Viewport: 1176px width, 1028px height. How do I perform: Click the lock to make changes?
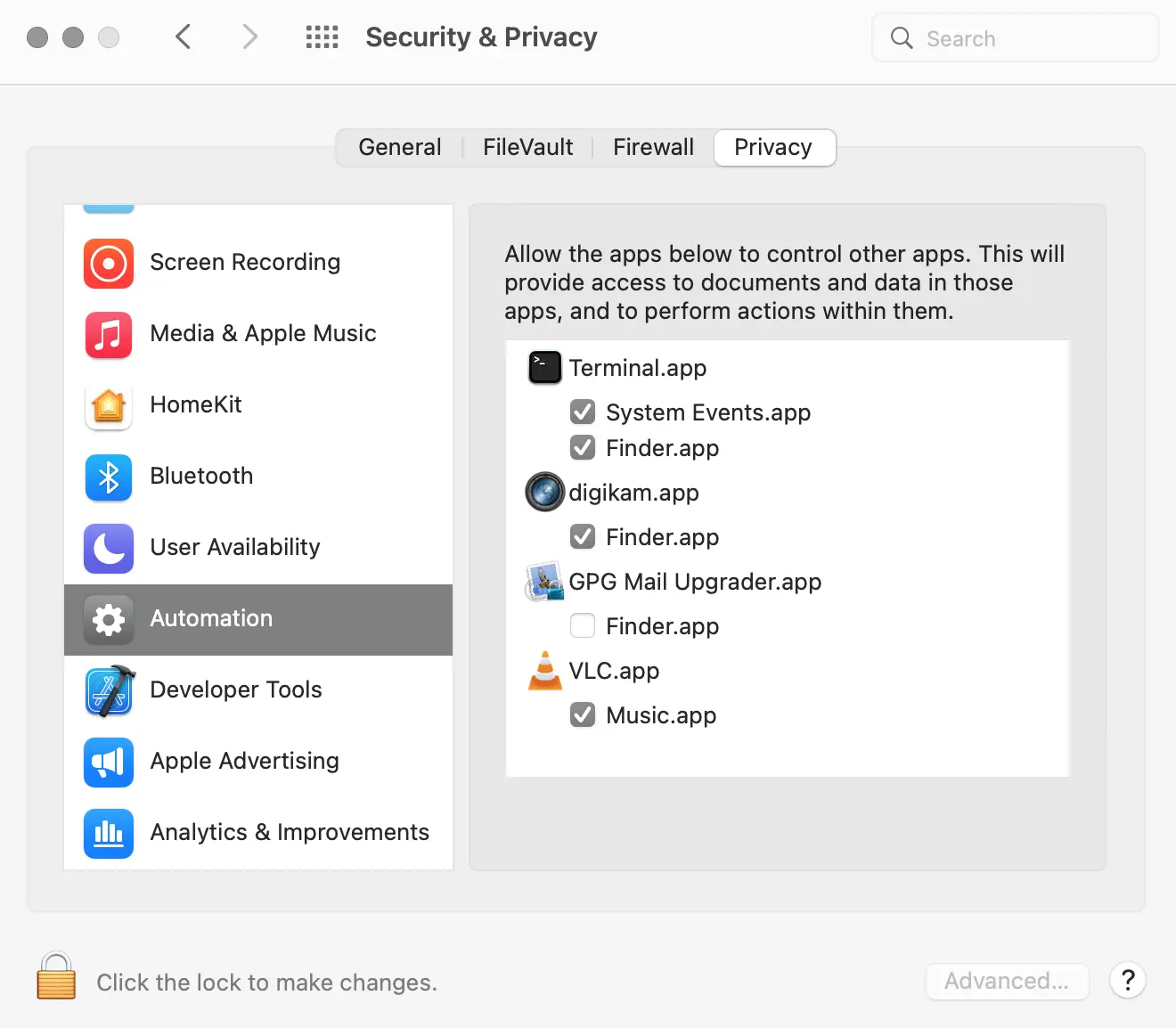tap(56, 976)
